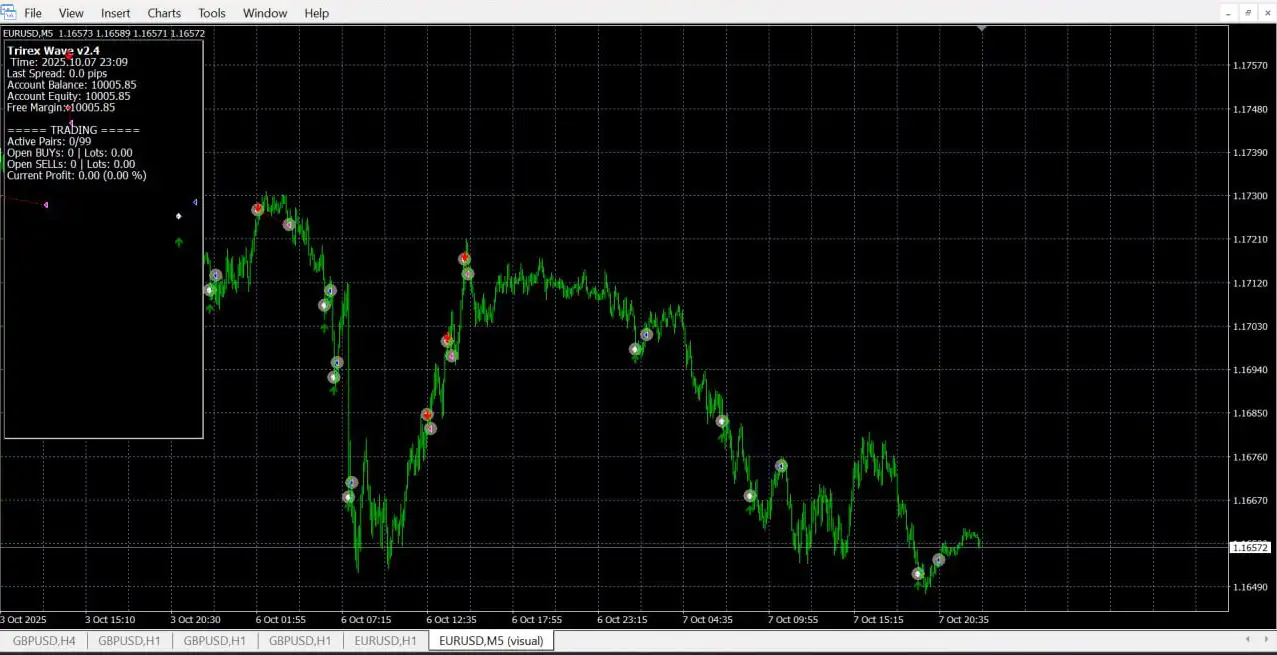Open the File menu
1277x655 pixels.
(33, 13)
